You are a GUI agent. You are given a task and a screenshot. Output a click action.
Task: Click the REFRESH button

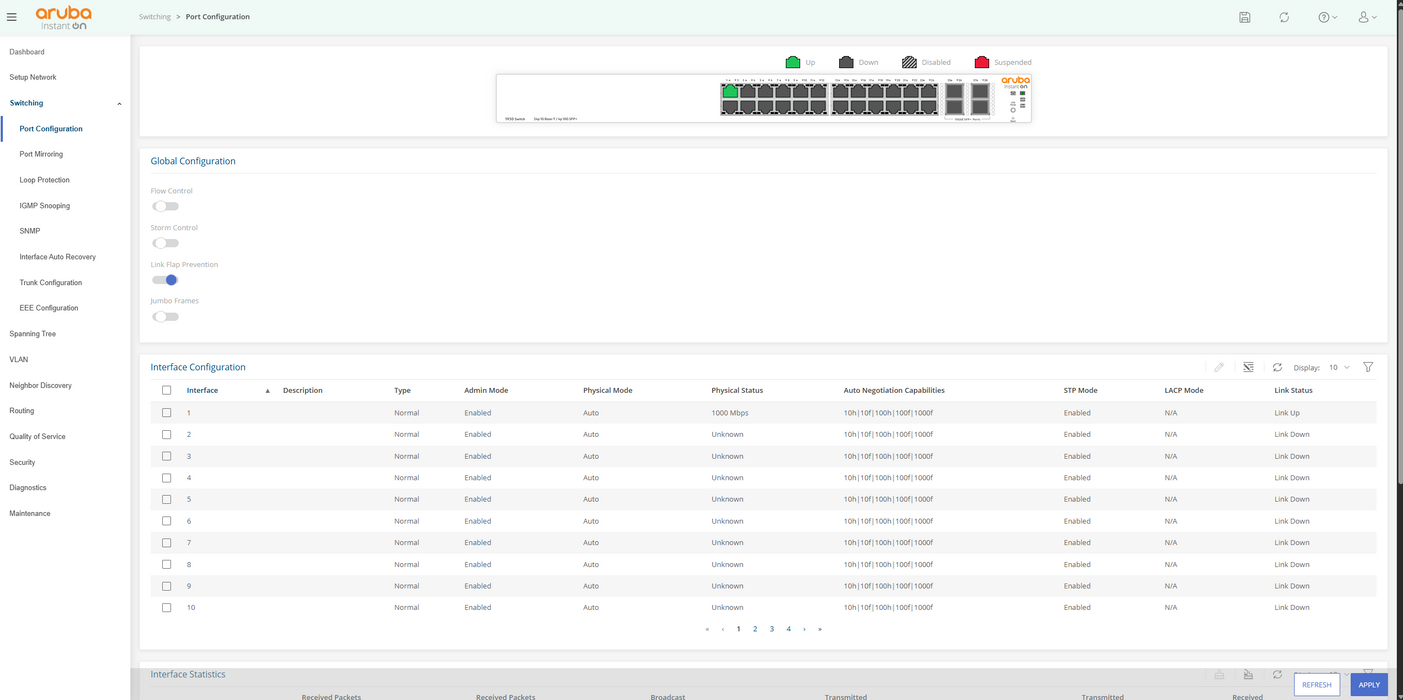coord(1316,684)
